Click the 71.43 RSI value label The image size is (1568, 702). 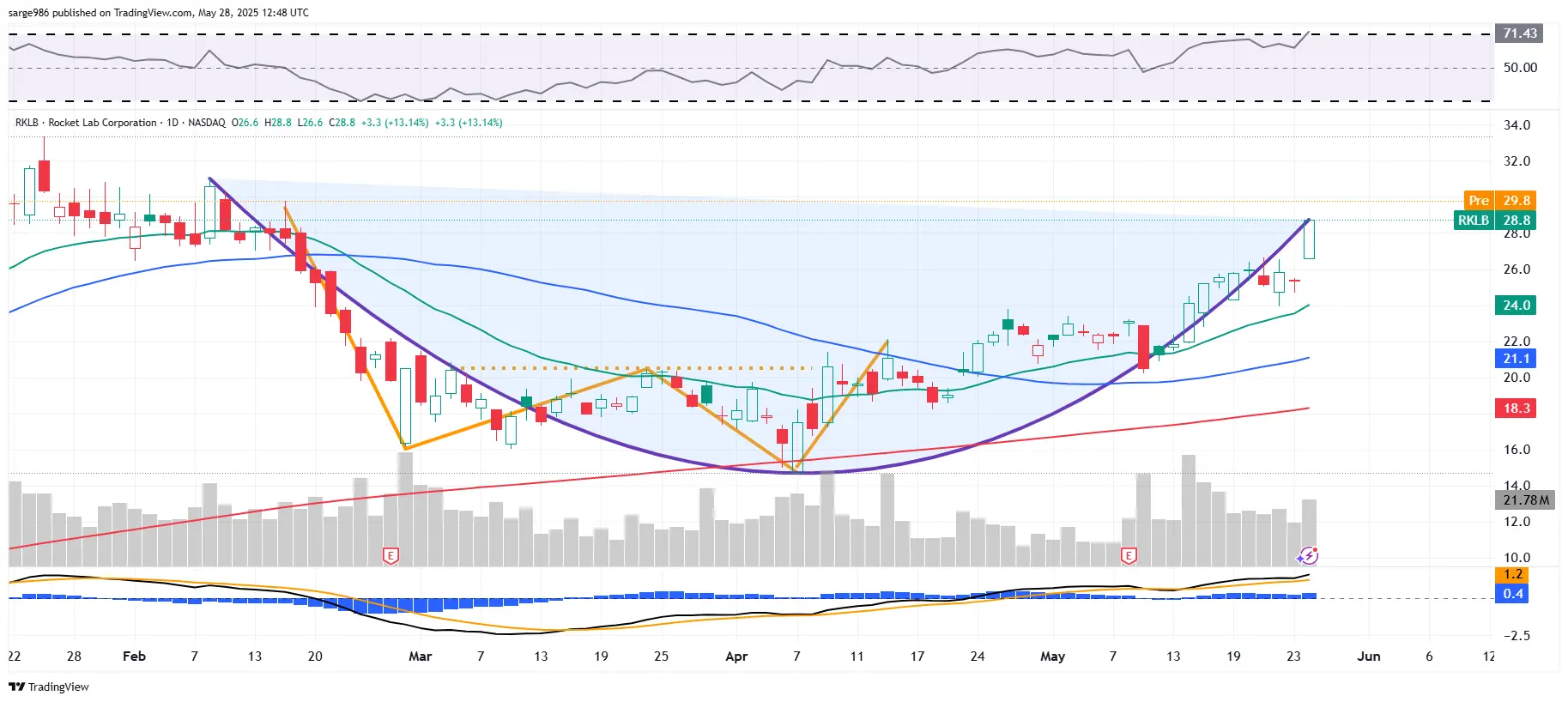(1520, 33)
